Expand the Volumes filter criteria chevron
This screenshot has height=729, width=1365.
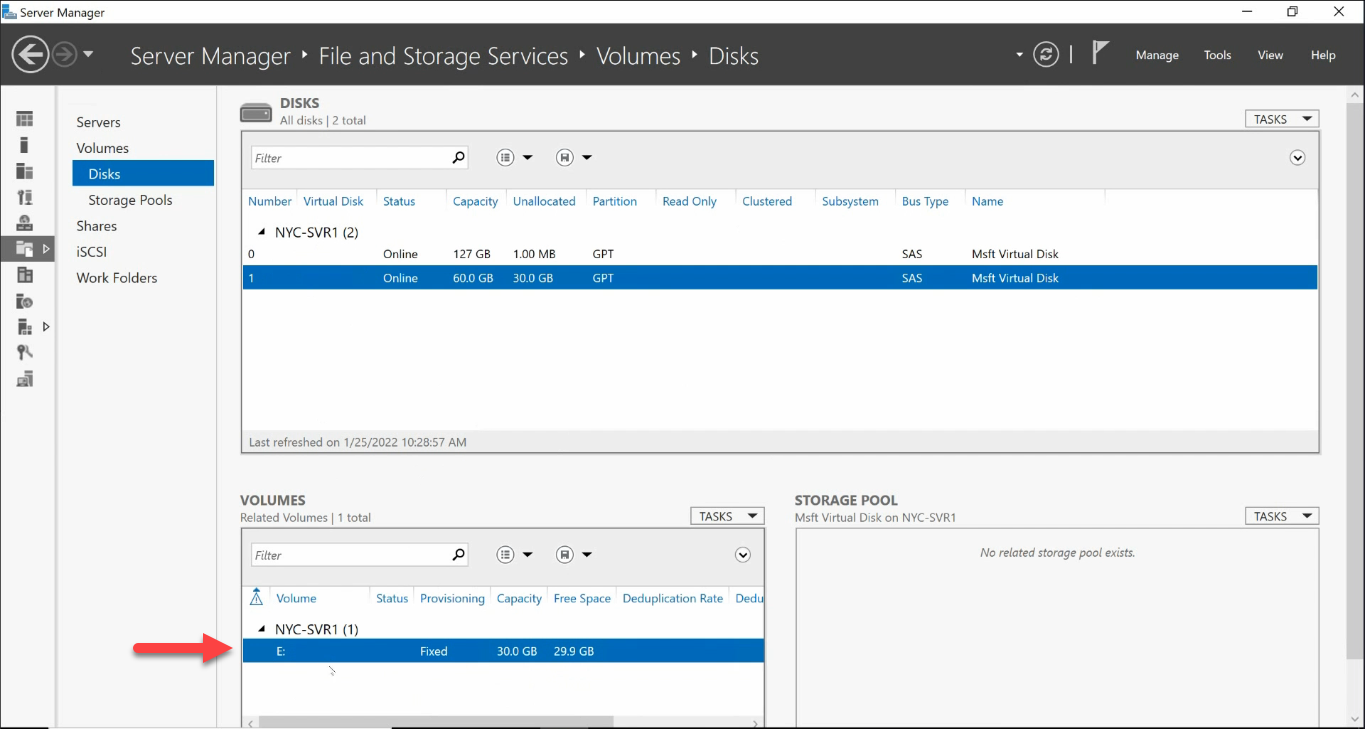[x=742, y=554]
